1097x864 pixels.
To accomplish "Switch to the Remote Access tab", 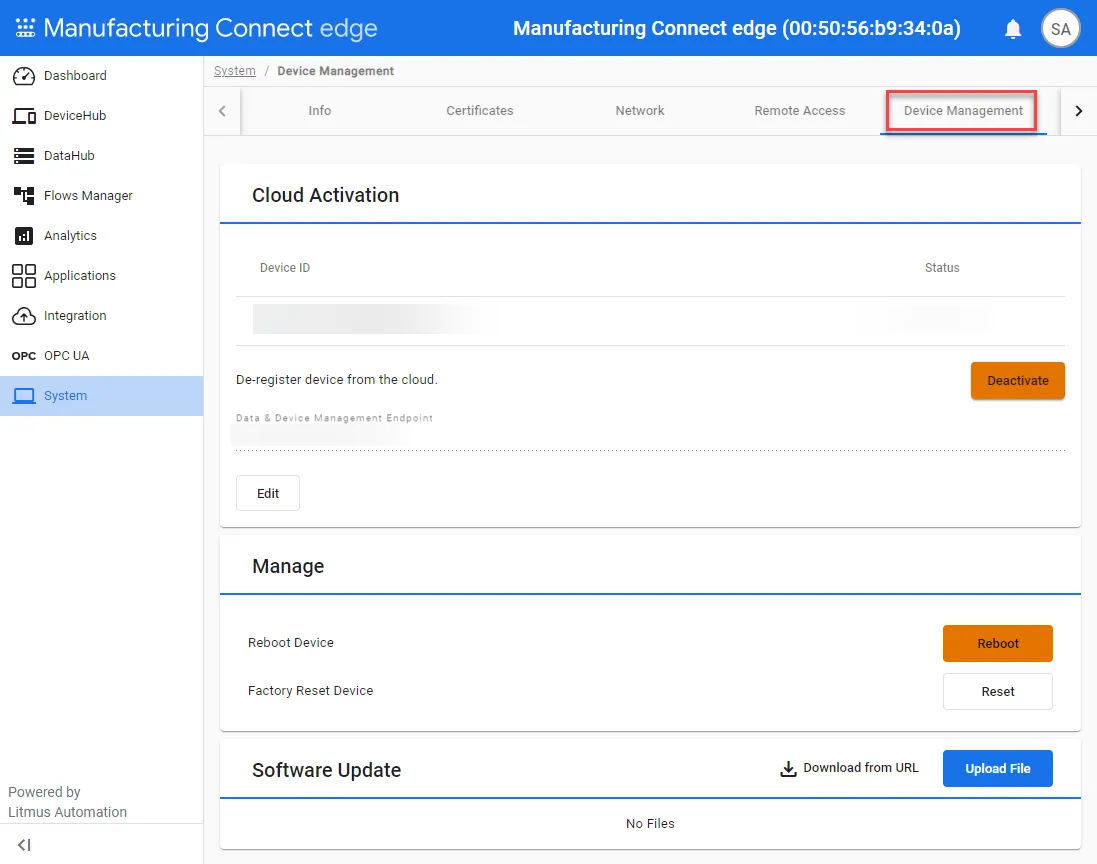I will point(800,111).
